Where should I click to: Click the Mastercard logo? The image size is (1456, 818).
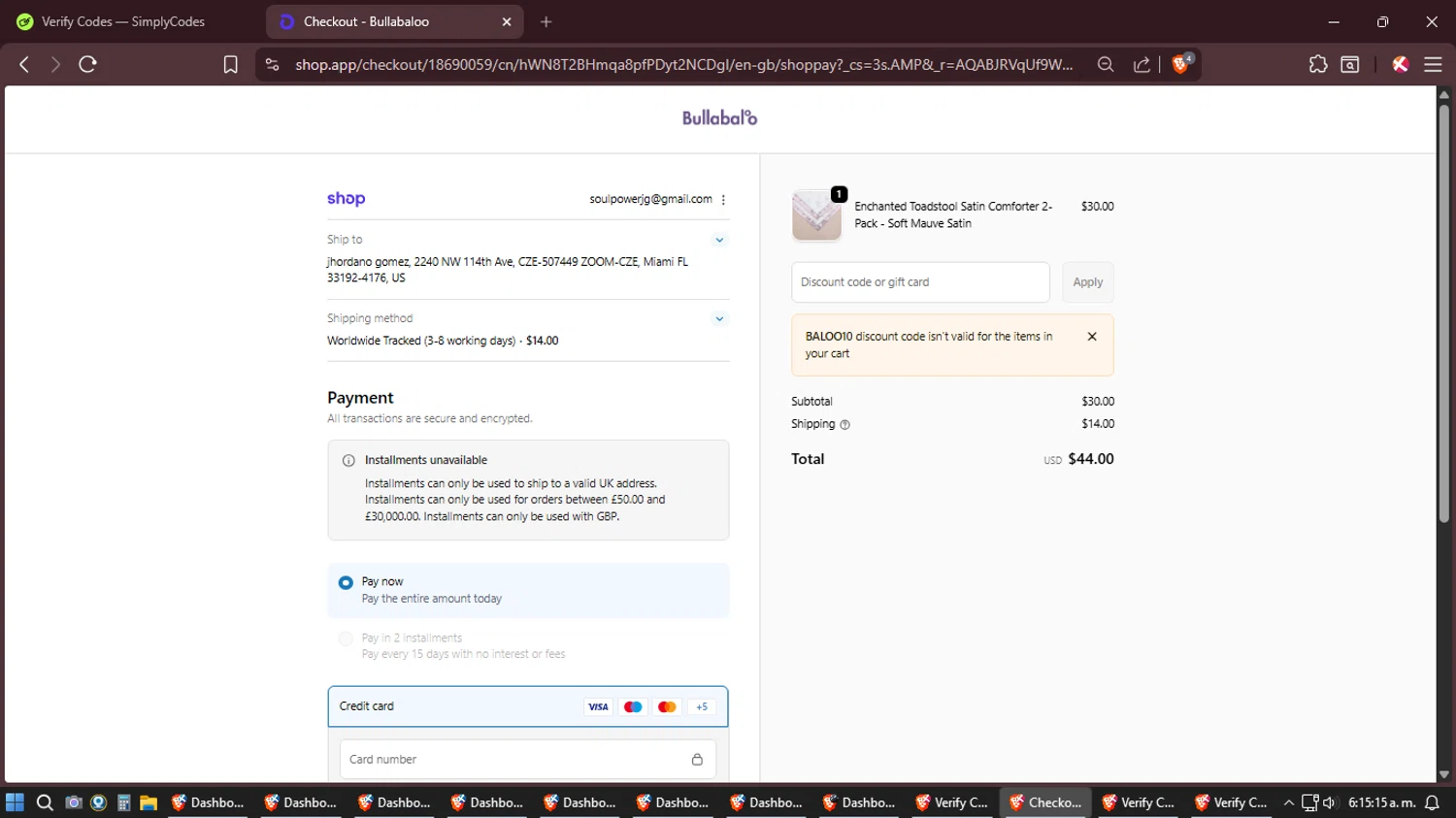coord(667,706)
